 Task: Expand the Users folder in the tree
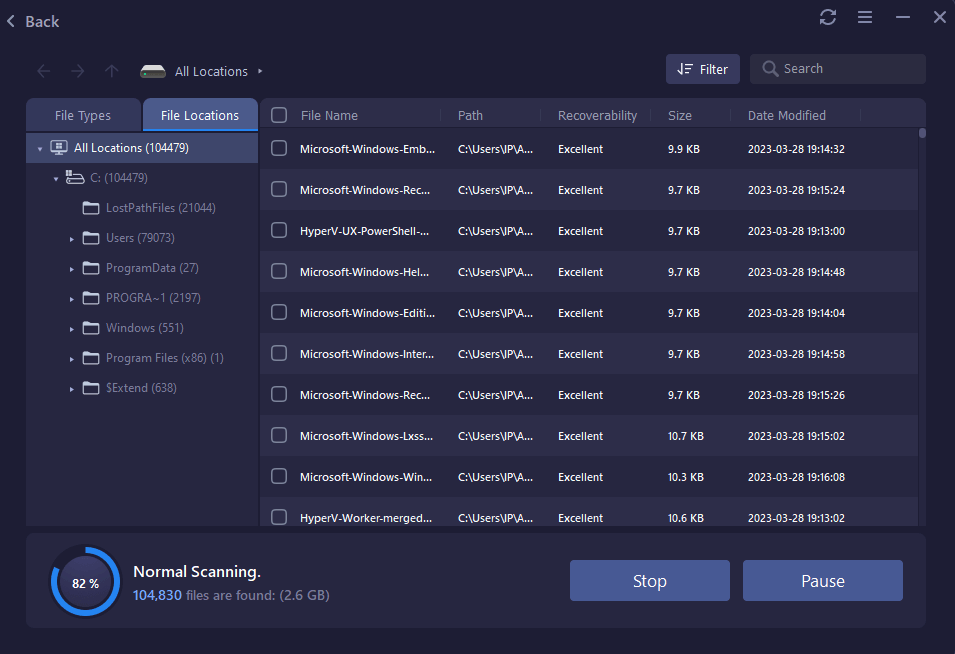coord(71,238)
